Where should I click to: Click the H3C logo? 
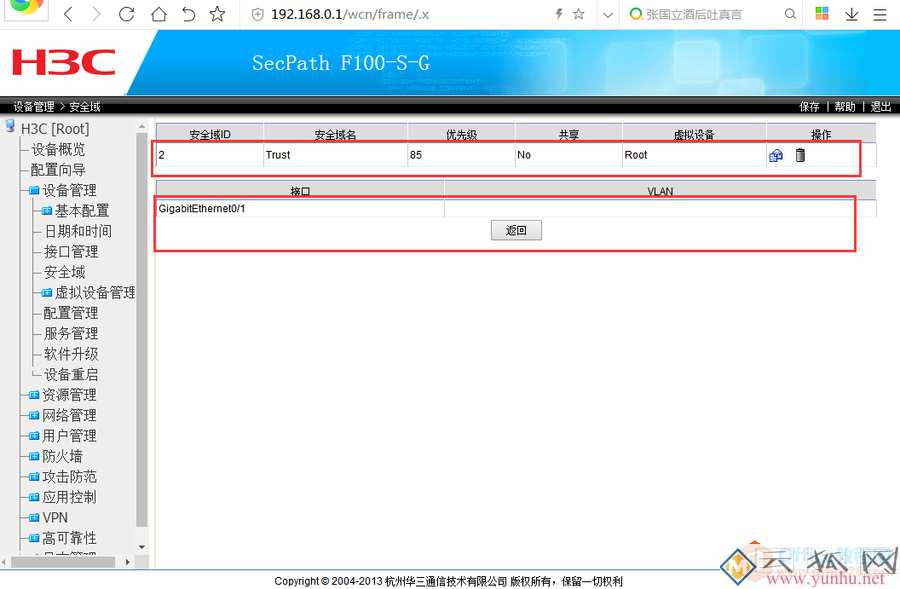[62, 62]
